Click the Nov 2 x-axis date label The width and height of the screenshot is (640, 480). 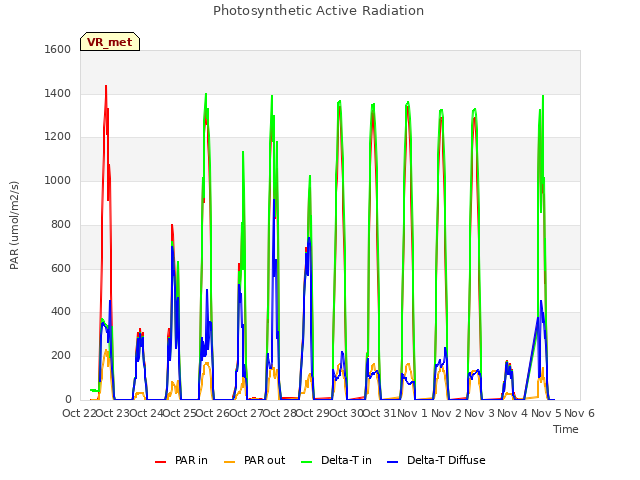point(446,413)
